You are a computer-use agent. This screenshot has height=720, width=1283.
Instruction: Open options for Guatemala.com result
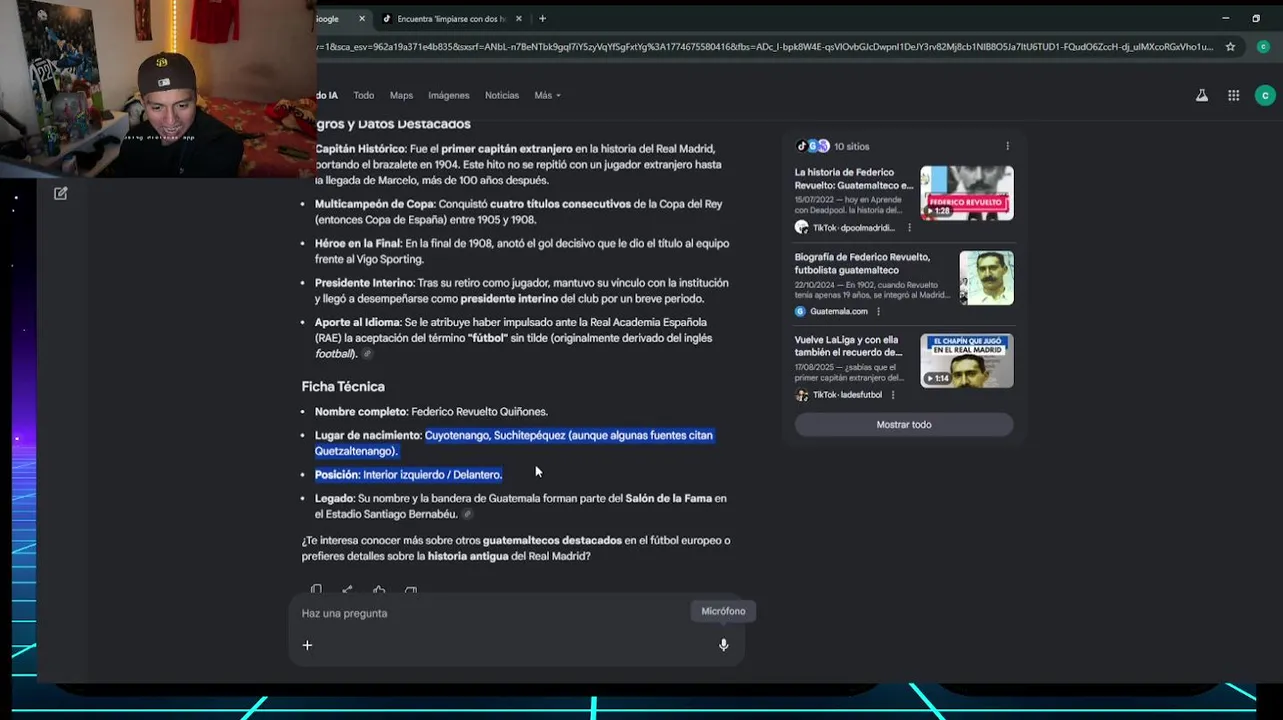tap(878, 311)
